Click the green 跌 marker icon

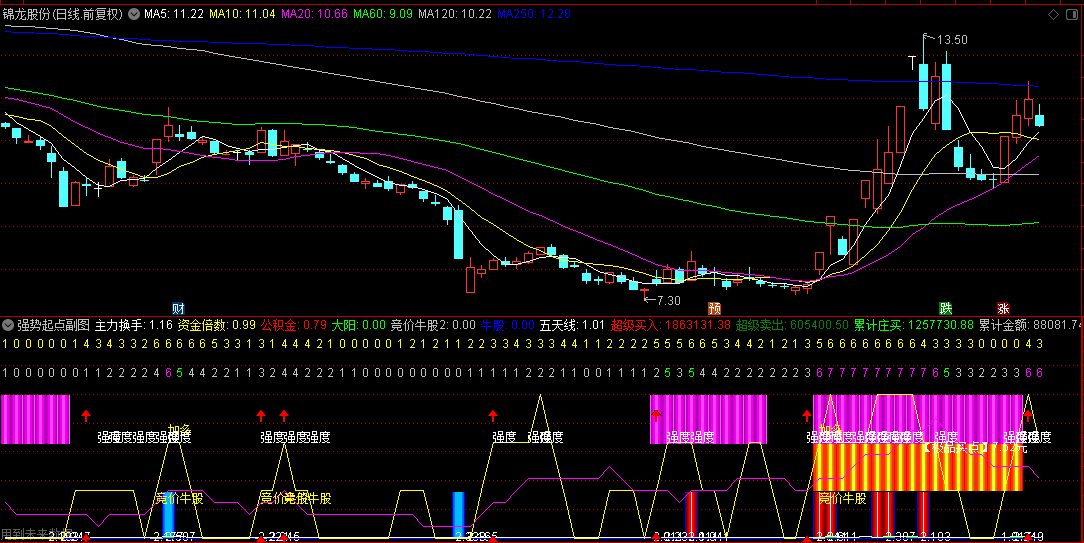point(945,309)
